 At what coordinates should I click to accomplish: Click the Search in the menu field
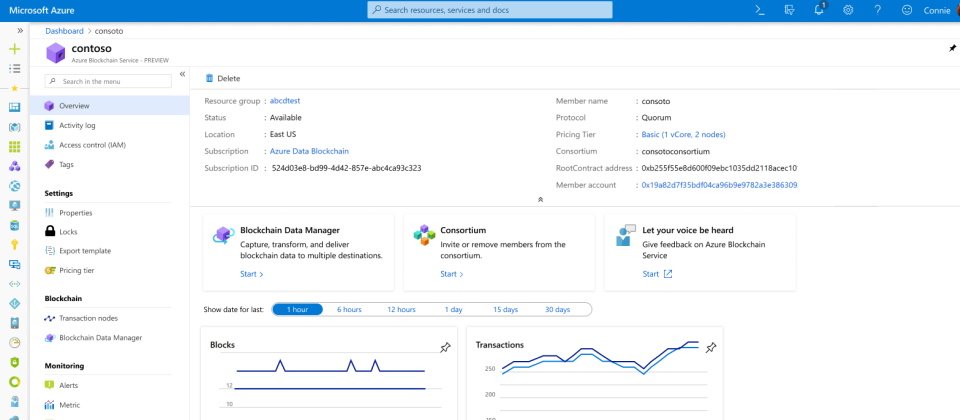108,81
